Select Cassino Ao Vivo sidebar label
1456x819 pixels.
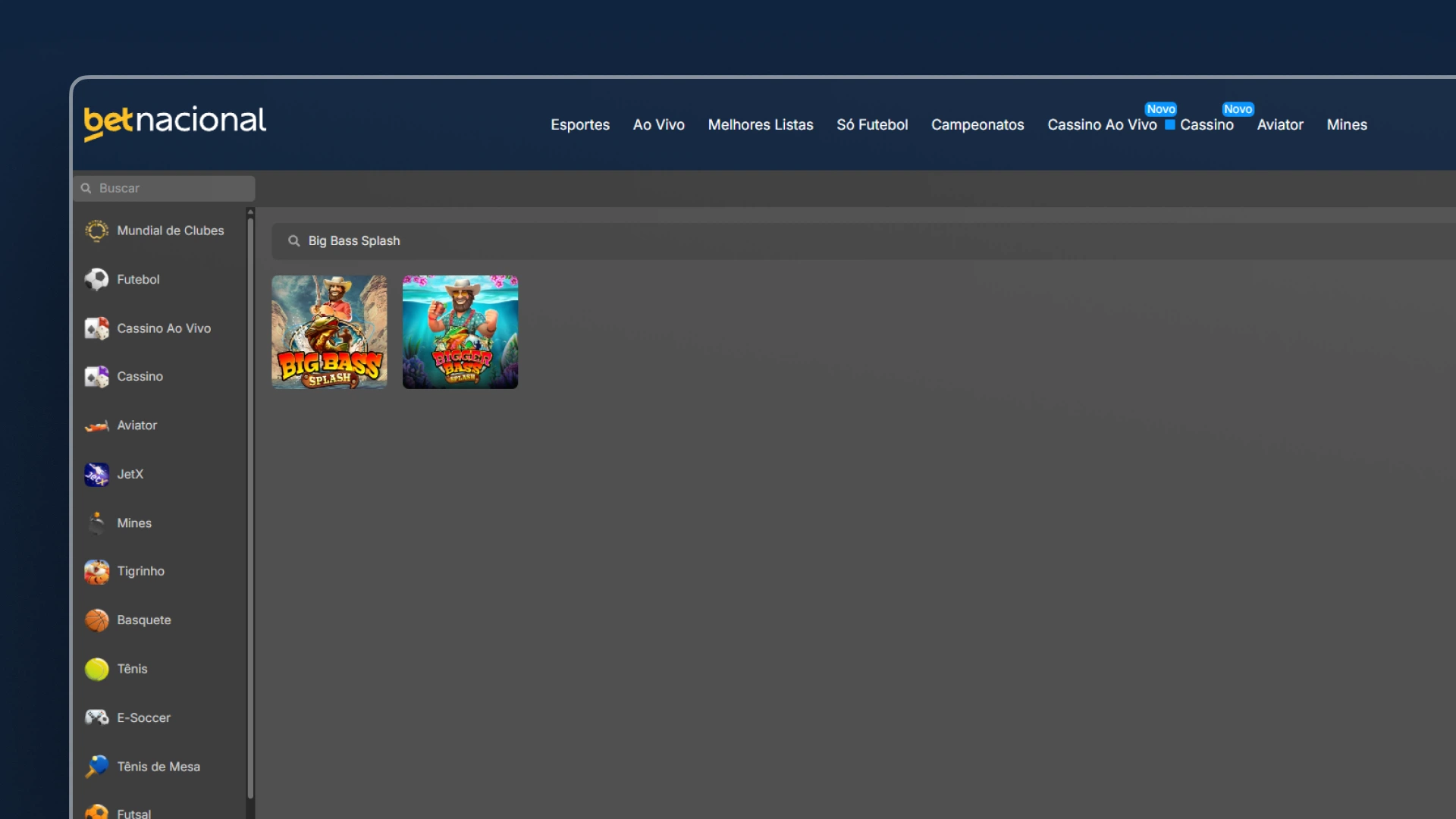164,328
